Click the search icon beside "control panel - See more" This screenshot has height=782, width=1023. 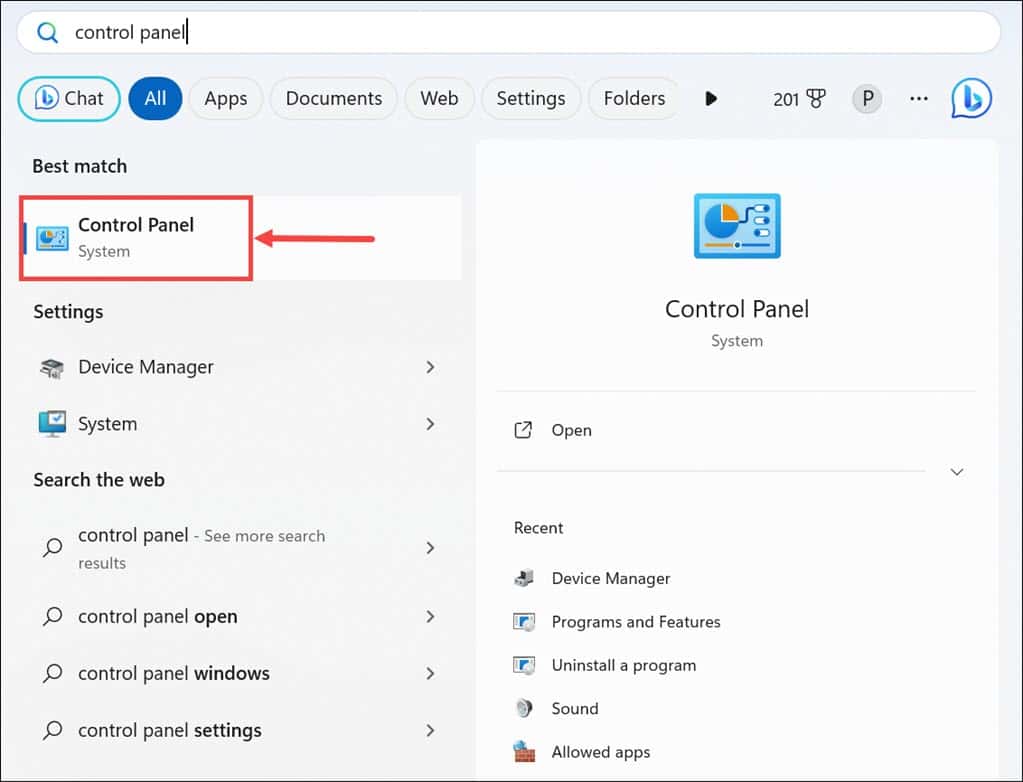(52, 547)
